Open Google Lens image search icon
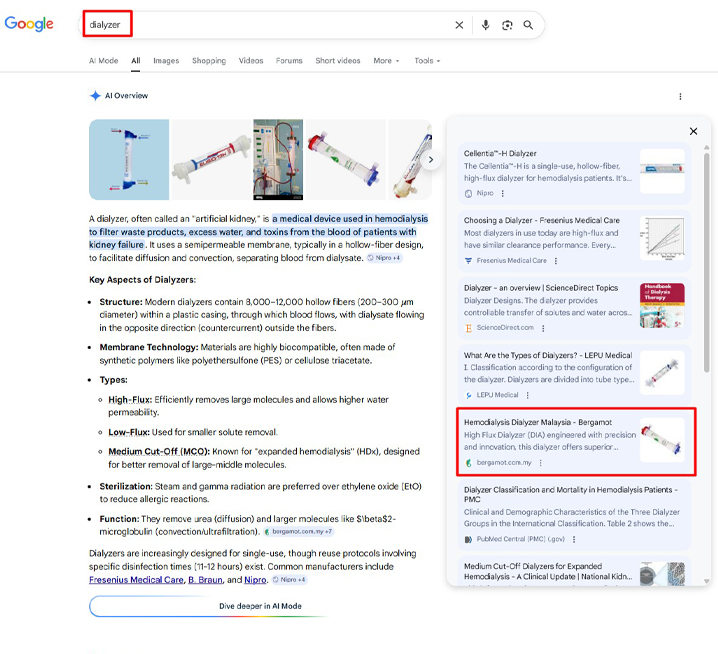 coord(507,25)
